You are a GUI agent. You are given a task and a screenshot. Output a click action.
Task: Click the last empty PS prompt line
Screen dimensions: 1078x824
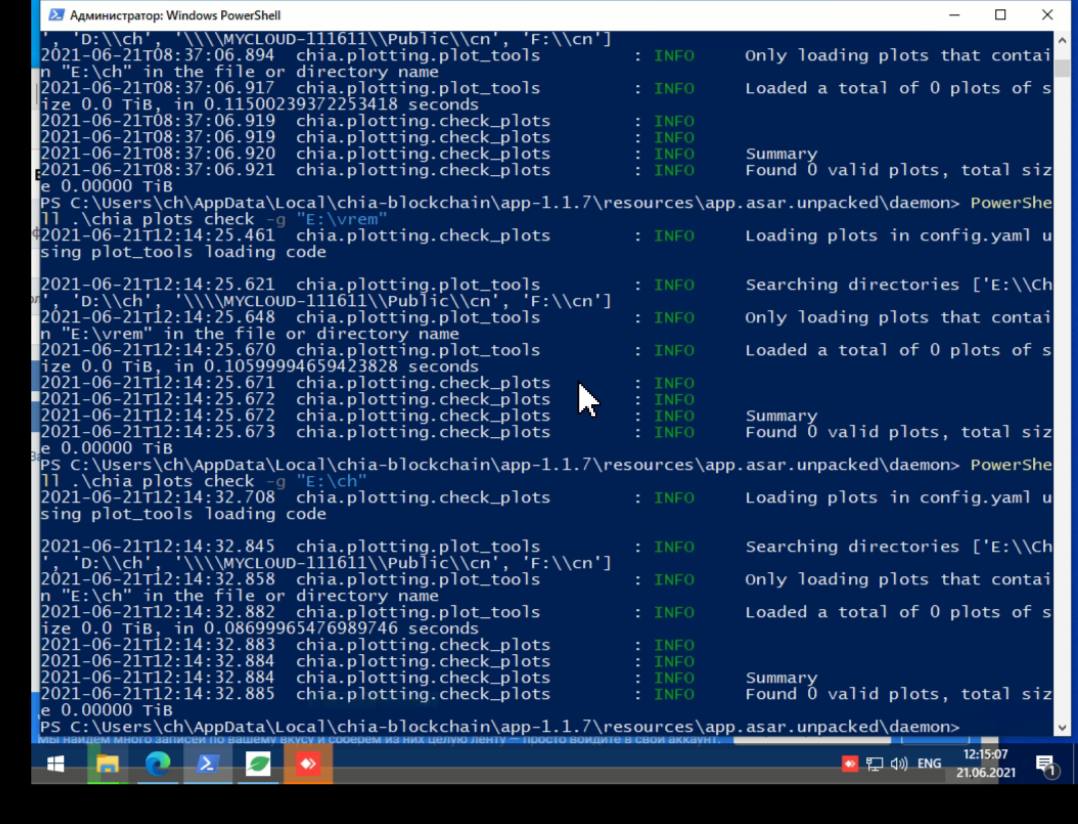tap(499, 727)
